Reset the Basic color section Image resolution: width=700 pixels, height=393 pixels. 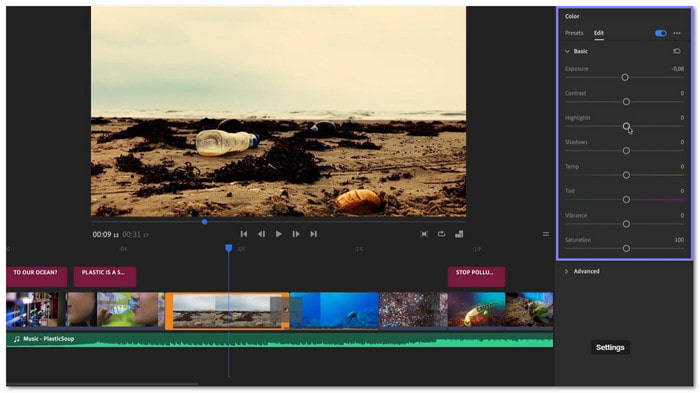677,51
